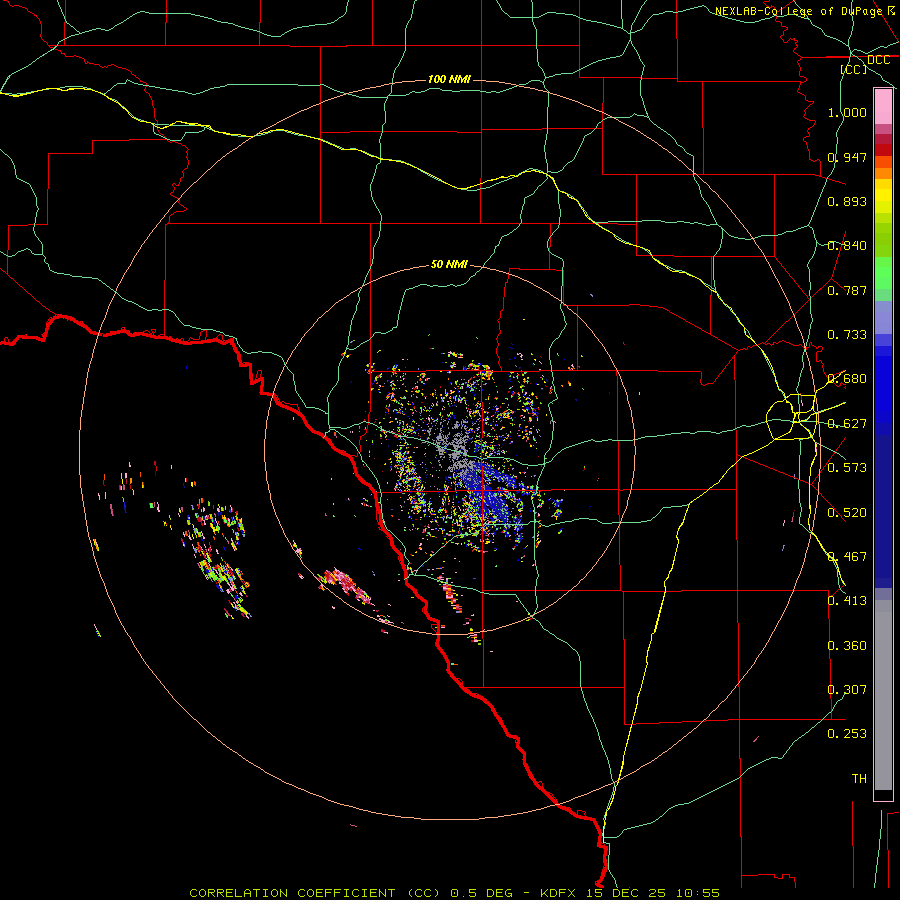Viewport: 900px width, 900px height.
Task: Select the 0.573 scale label
Action: pos(847,468)
